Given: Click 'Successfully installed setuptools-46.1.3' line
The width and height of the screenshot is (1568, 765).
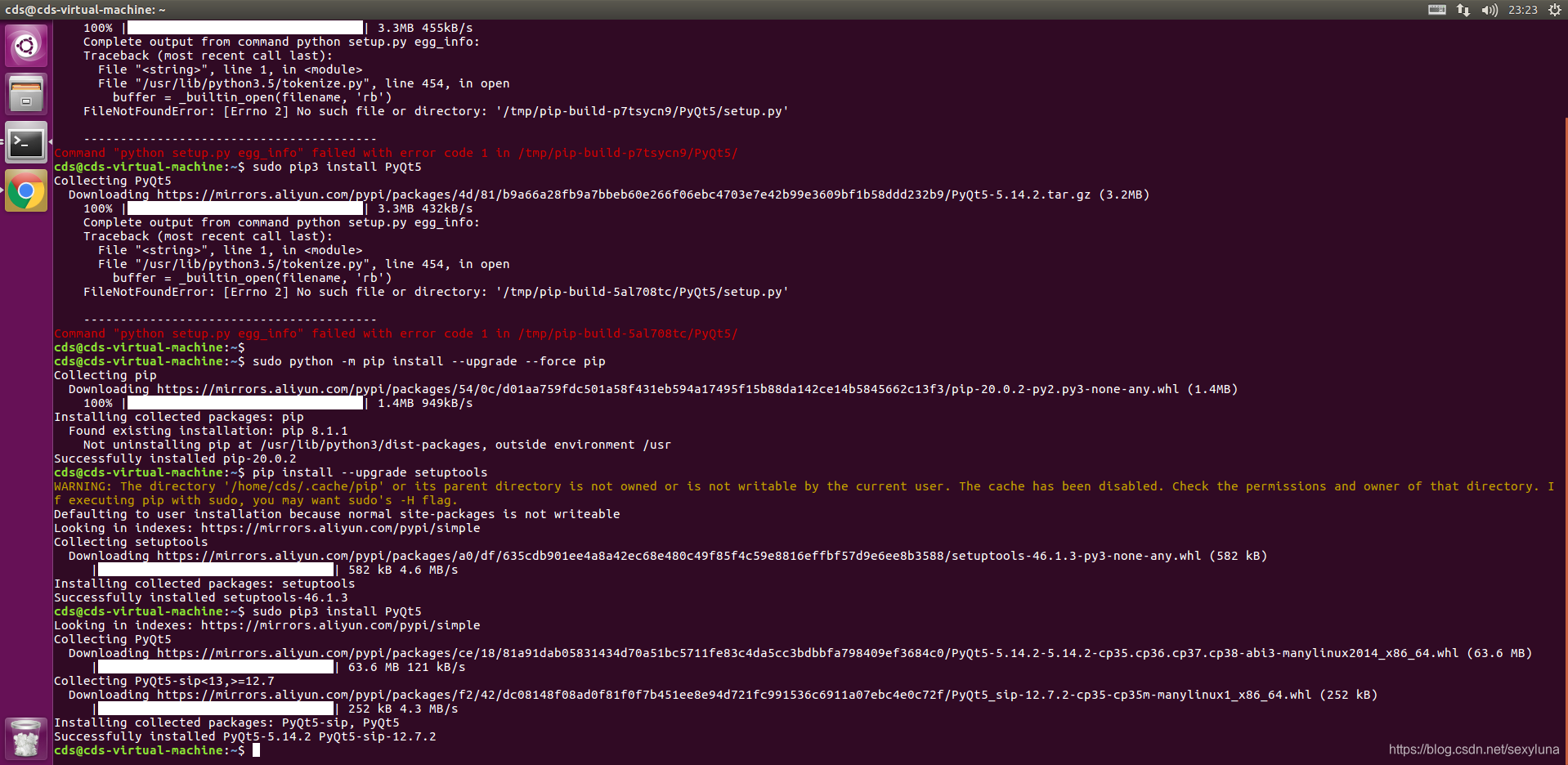Looking at the screenshot, I should pyautogui.click(x=201, y=597).
